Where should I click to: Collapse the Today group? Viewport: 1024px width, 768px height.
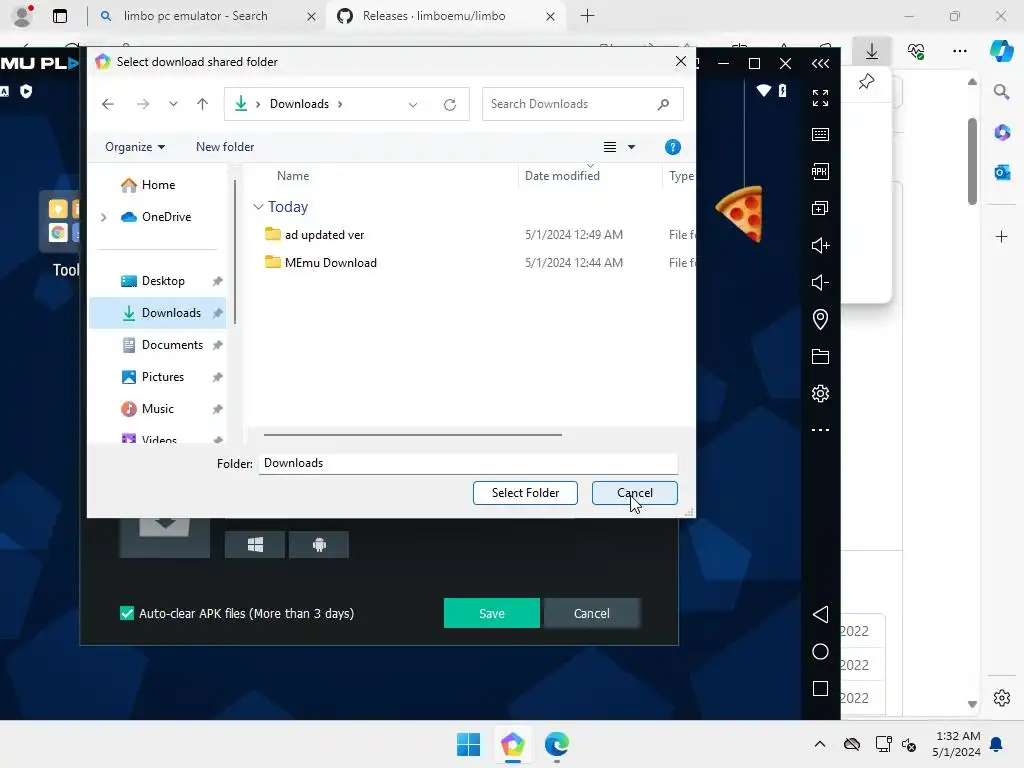[259, 207]
